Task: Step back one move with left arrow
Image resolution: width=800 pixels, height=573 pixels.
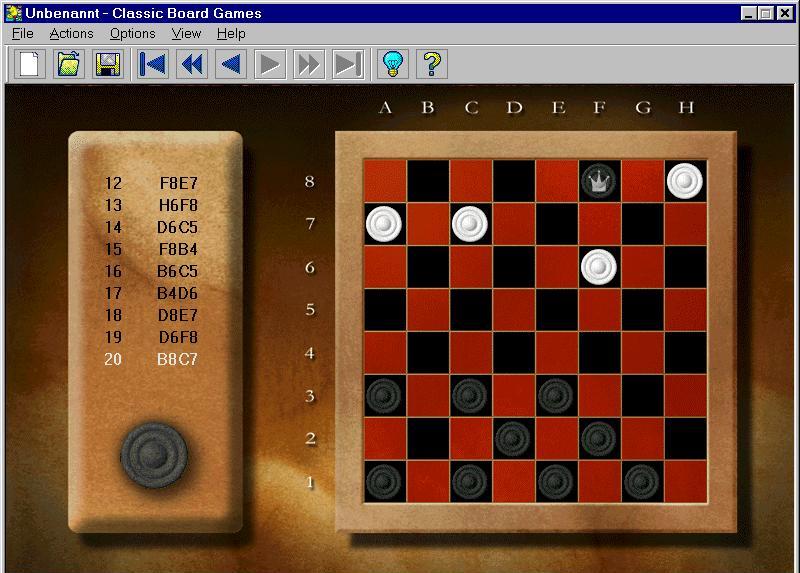Action: click(x=231, y=64)
